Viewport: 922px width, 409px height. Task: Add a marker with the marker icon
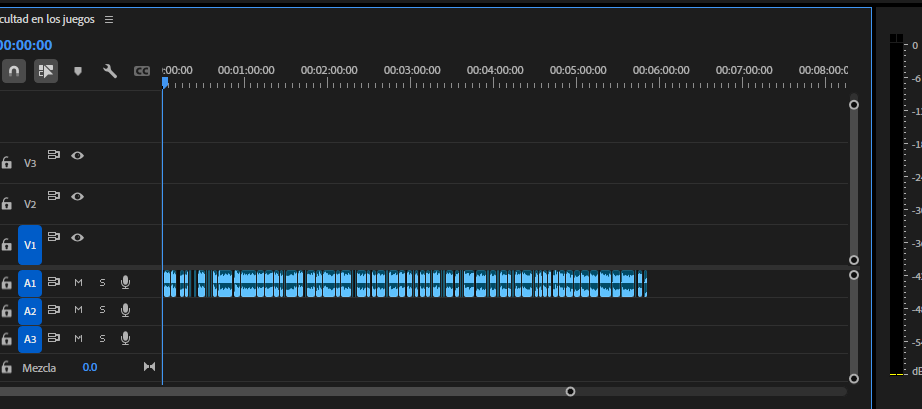78,71
